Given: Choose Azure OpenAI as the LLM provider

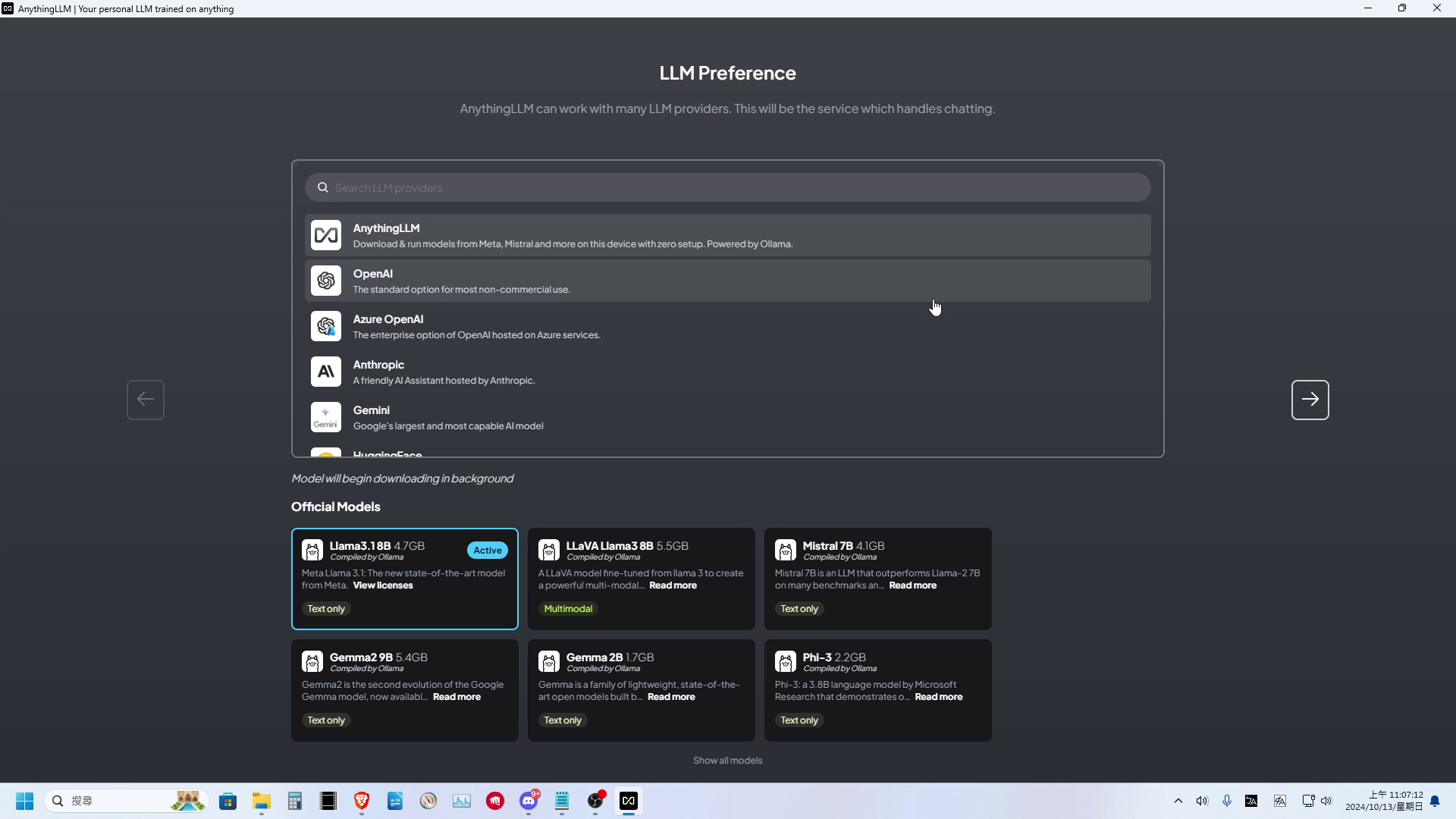Looking at the screenshot, I should pyautogui.click(x=728, y=326).
